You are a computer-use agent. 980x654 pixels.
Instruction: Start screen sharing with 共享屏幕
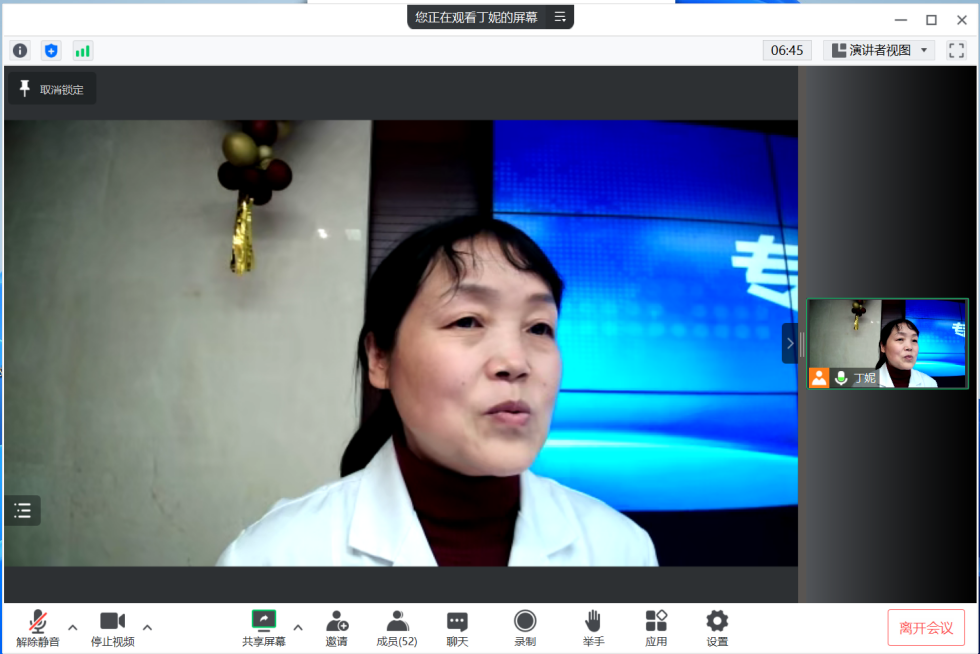tap(264, 627)
